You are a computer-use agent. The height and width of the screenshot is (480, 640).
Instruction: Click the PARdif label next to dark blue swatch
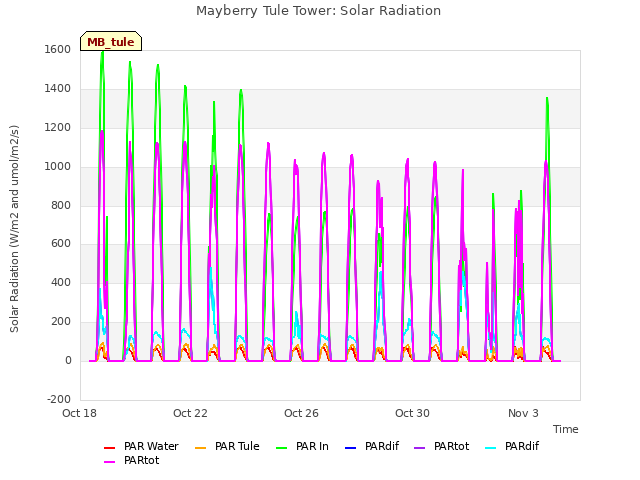point(382,447)
